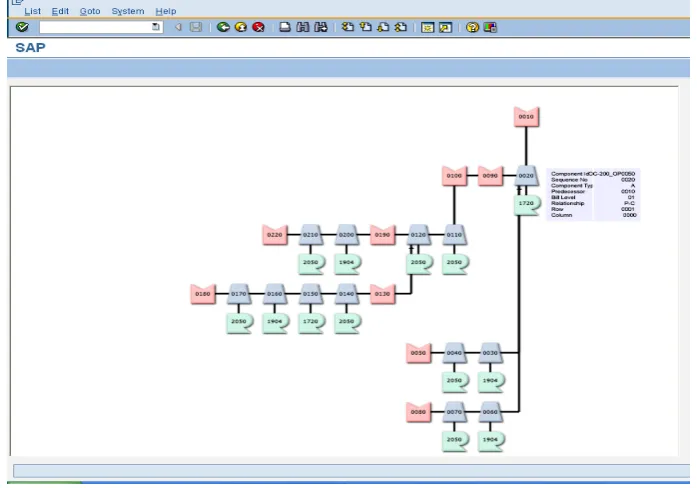Image resolution: width=697 pixels, height=488 pixels.
Task: Select the pink node 0130
Action: click(382, 294)
